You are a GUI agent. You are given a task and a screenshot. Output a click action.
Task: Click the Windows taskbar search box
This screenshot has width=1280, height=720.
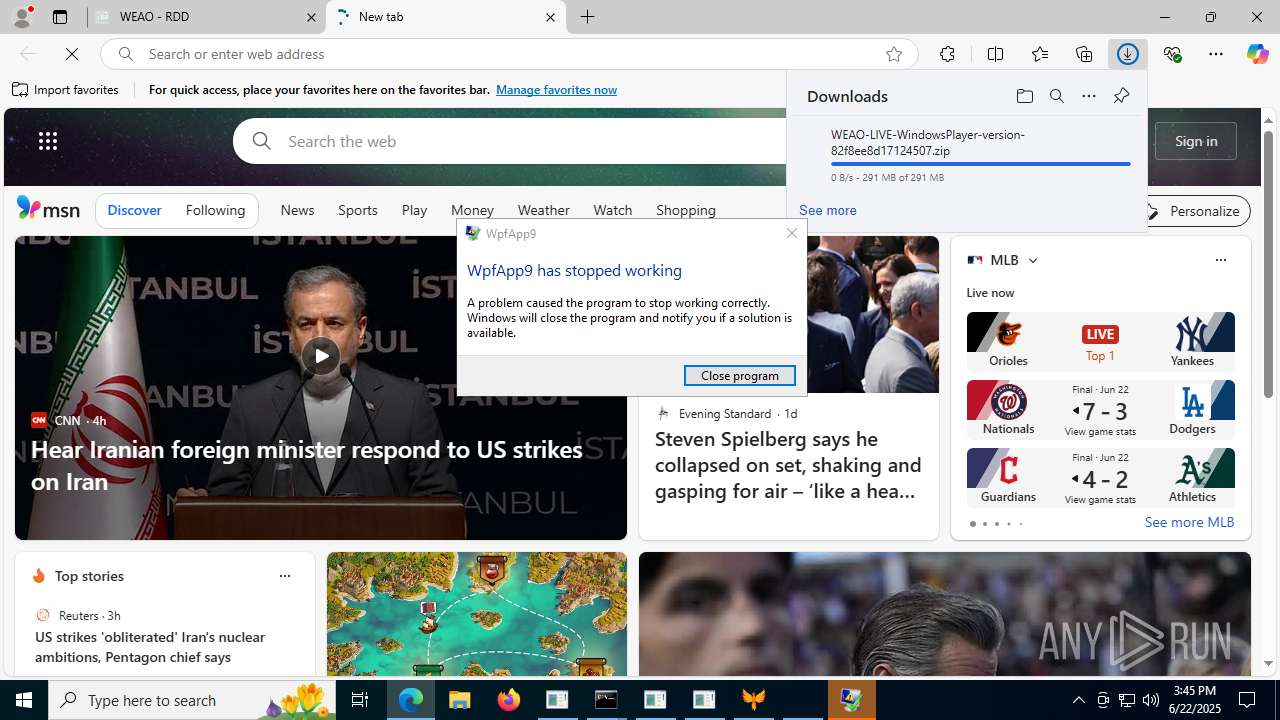click(190, 700)
